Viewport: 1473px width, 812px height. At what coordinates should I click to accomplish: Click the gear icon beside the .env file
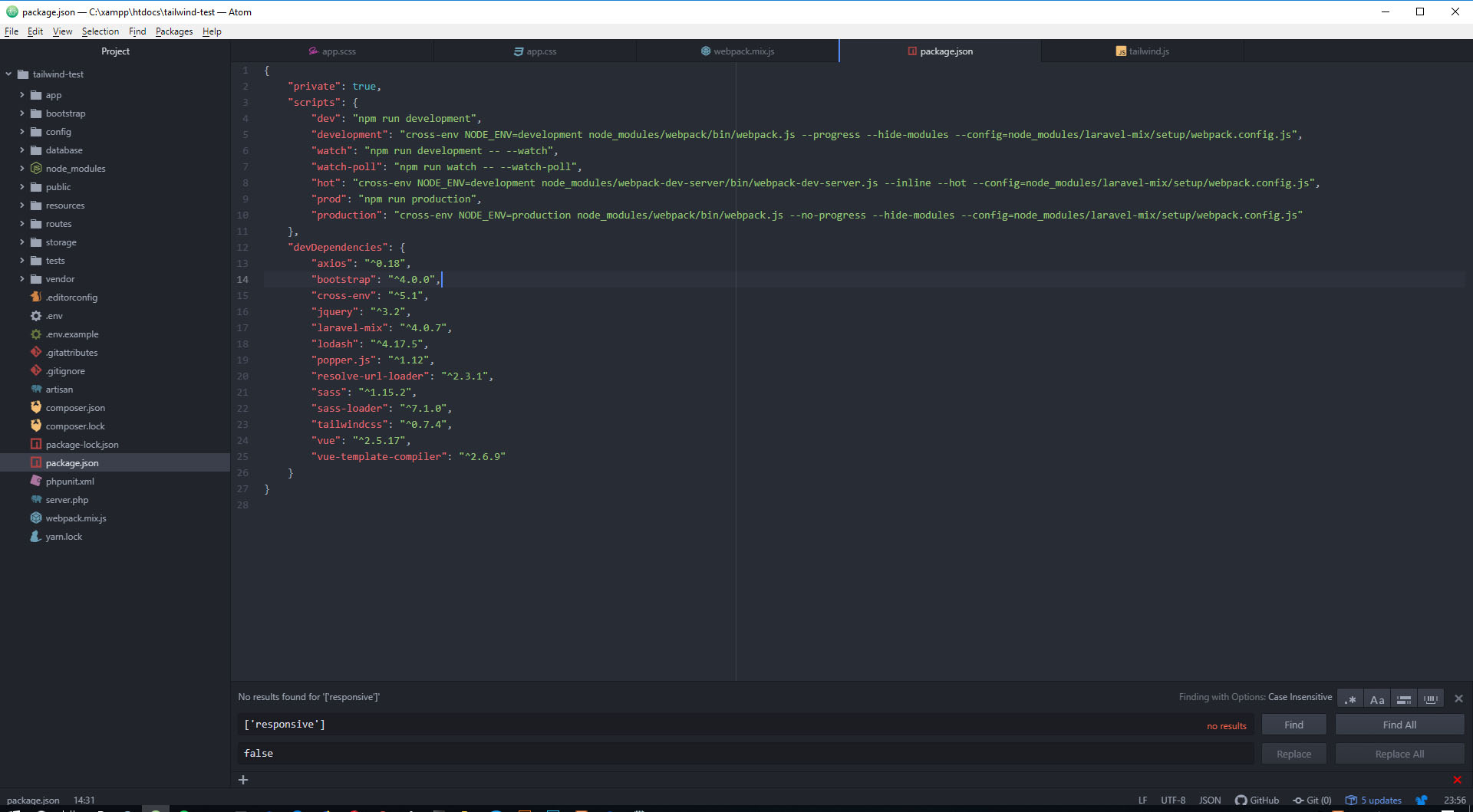coord(35,315)
